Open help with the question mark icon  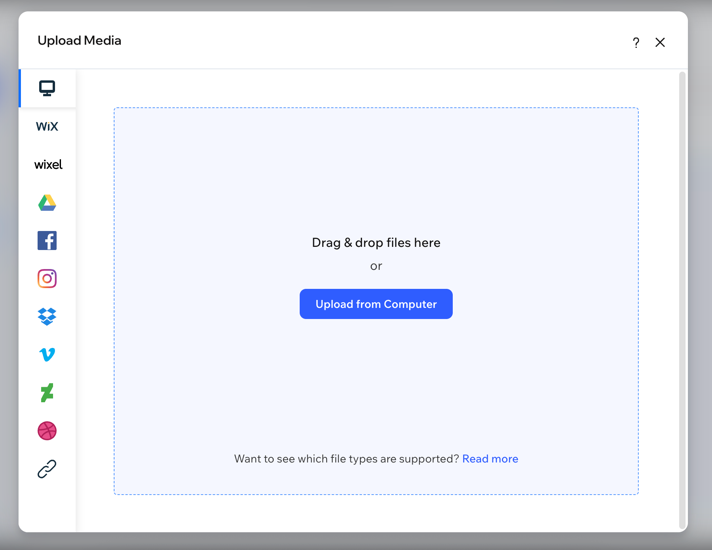point(636,42)
